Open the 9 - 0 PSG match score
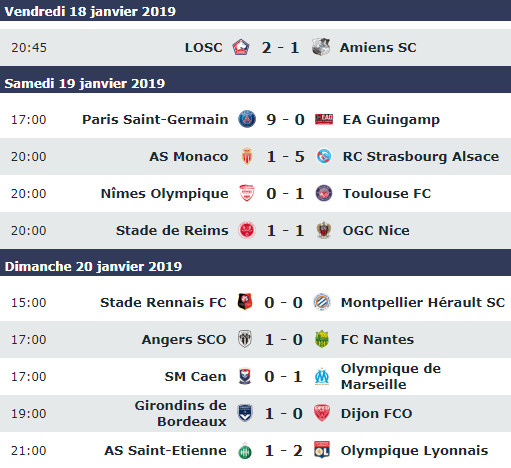This screenshot has height=468, width=511. click(x=285, y=120)
